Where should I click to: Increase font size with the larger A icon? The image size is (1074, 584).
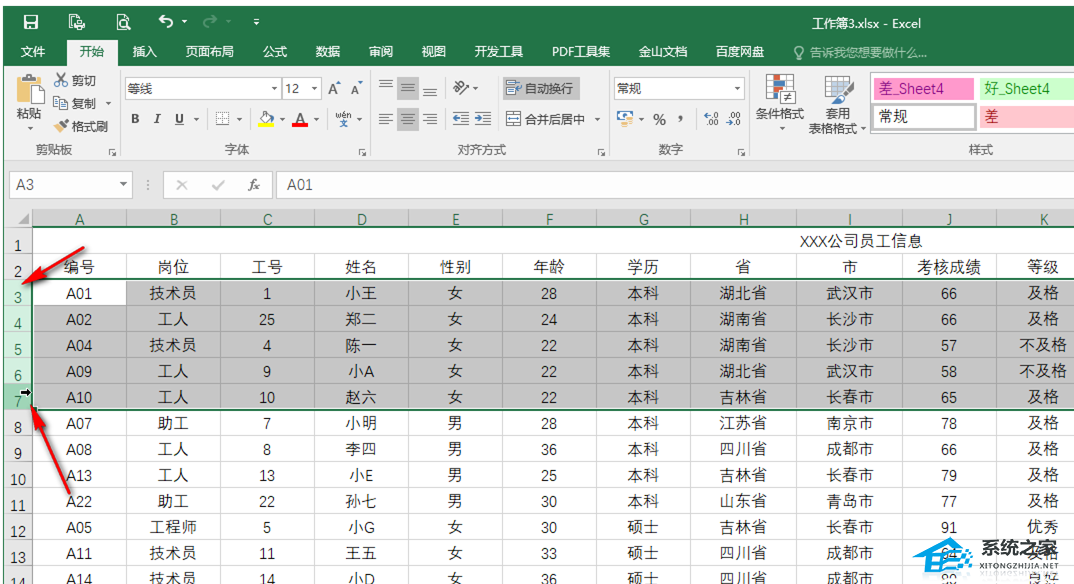click(334, 88)
